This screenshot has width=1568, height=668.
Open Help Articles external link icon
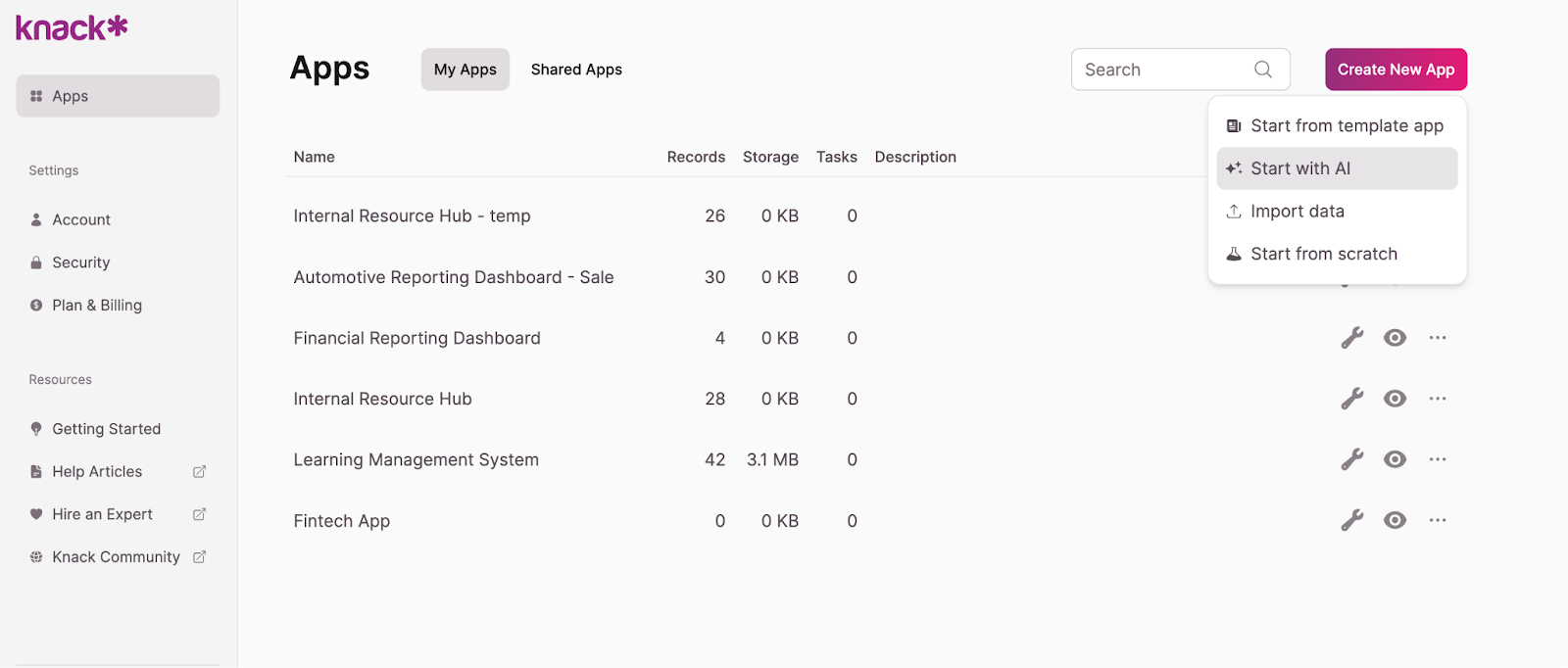(x=199, y=472)
